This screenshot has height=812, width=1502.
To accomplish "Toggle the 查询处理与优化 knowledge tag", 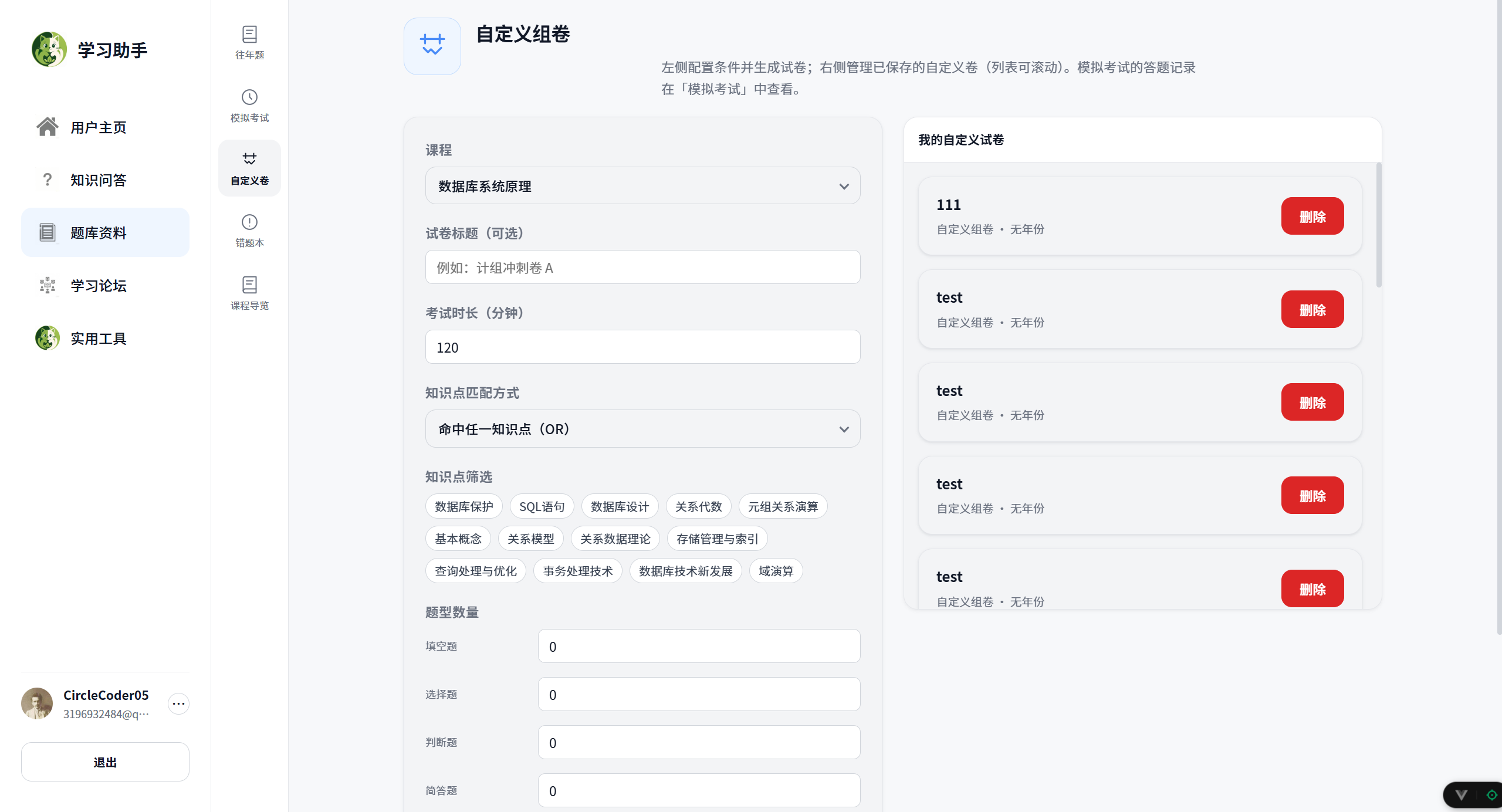I will point(476,571).
